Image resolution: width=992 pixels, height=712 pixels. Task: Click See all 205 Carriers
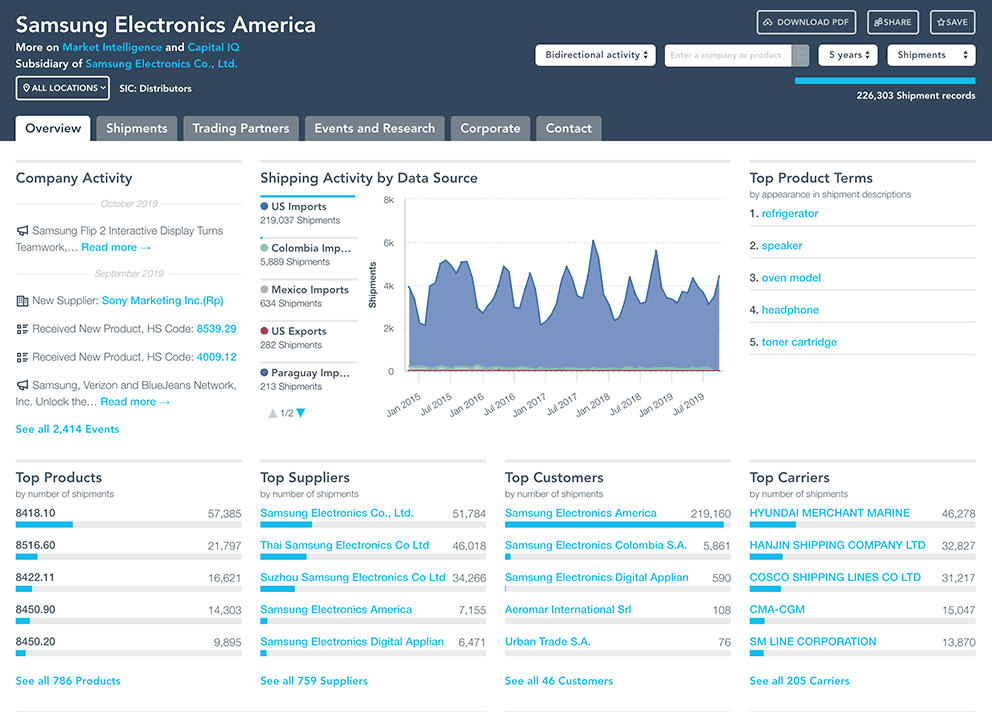[800, 681]
